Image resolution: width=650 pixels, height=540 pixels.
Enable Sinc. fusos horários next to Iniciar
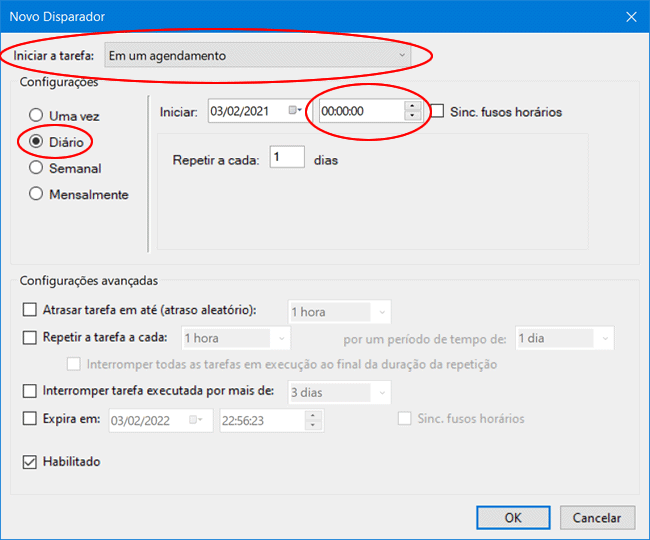pos(437,111)
